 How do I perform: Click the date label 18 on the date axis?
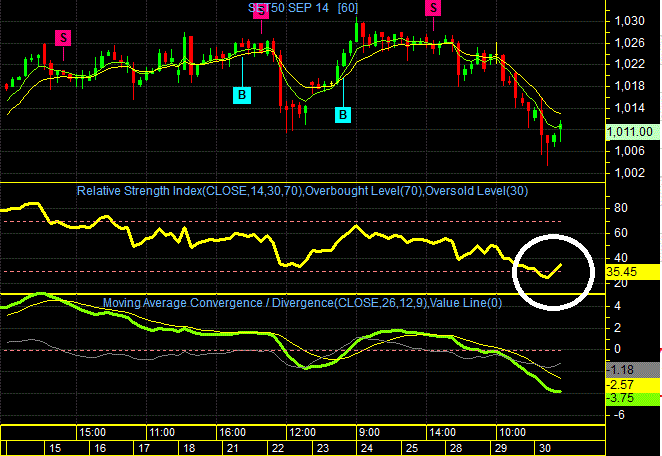pos(189,448)
